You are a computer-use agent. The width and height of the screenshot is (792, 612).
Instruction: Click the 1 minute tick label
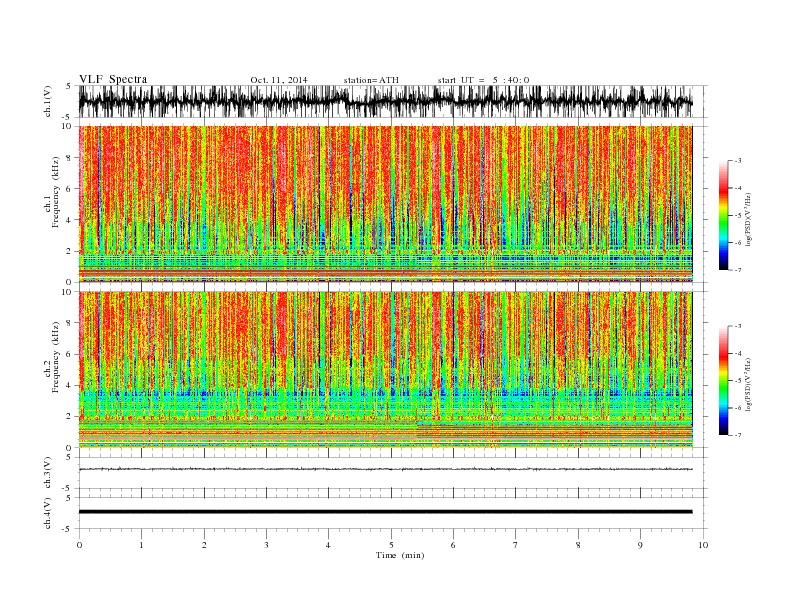tap(141, 545)
